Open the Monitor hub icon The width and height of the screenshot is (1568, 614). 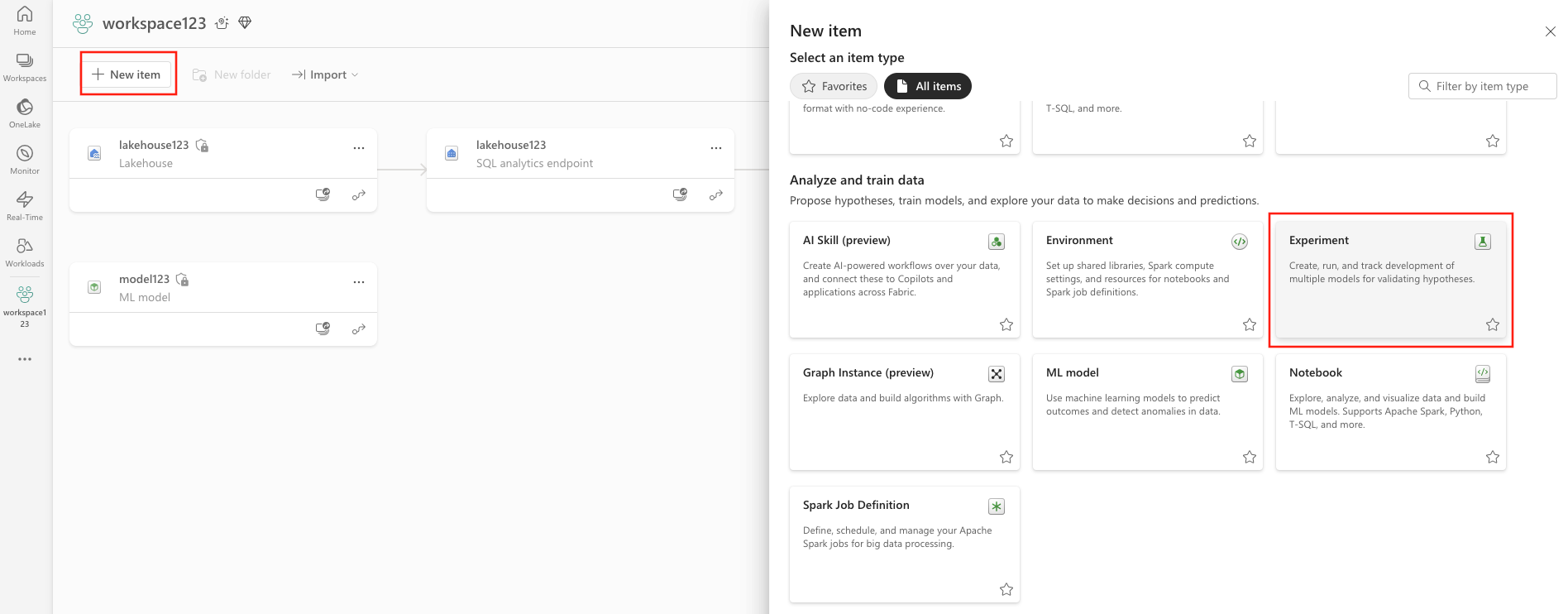[25, 159]
